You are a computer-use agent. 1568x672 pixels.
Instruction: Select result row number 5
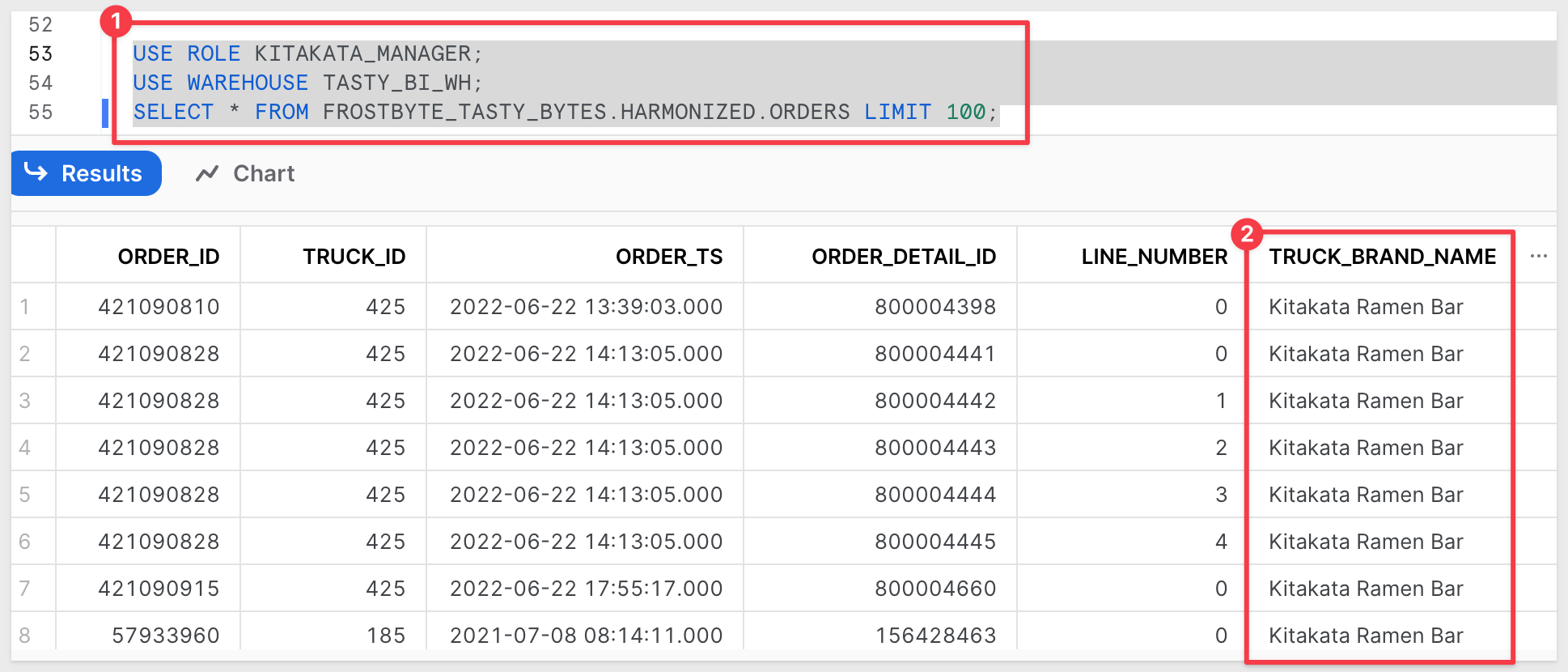tap(25, 495)
